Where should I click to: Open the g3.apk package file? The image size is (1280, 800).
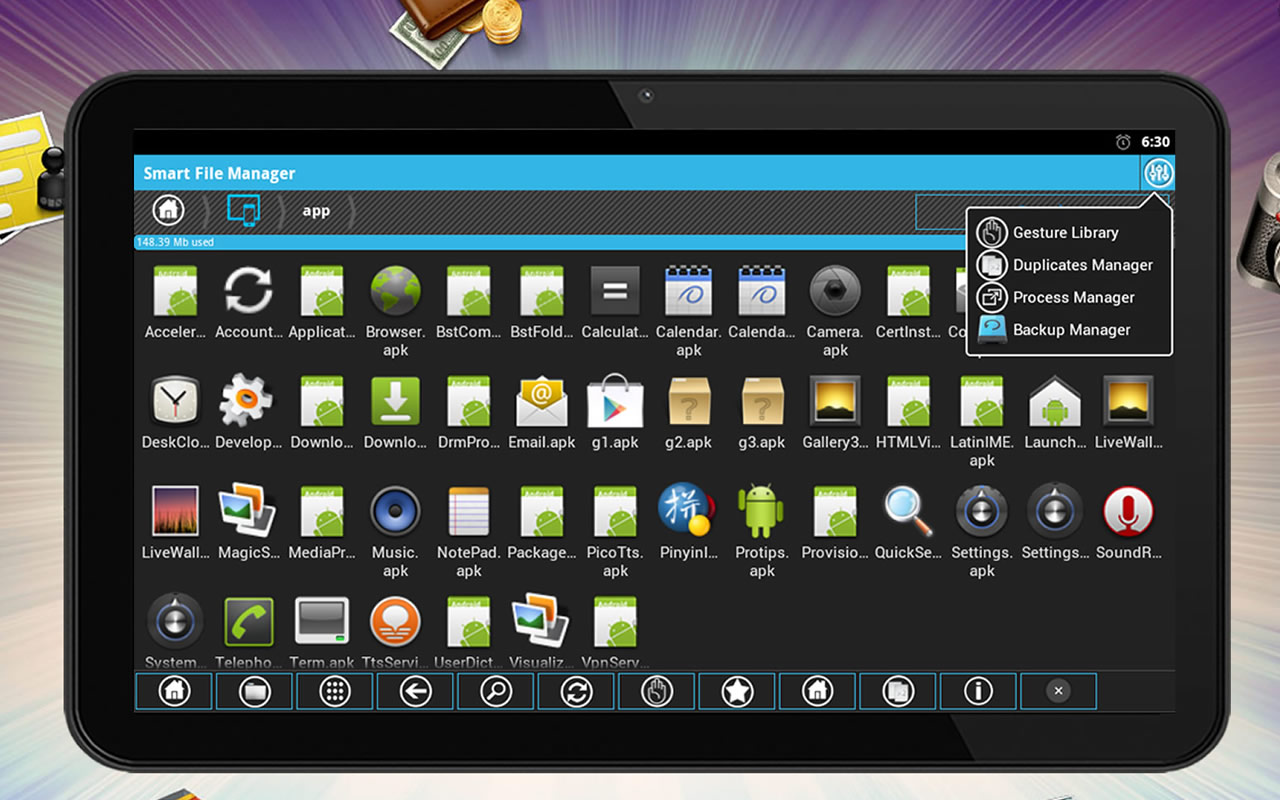[762, 412]
